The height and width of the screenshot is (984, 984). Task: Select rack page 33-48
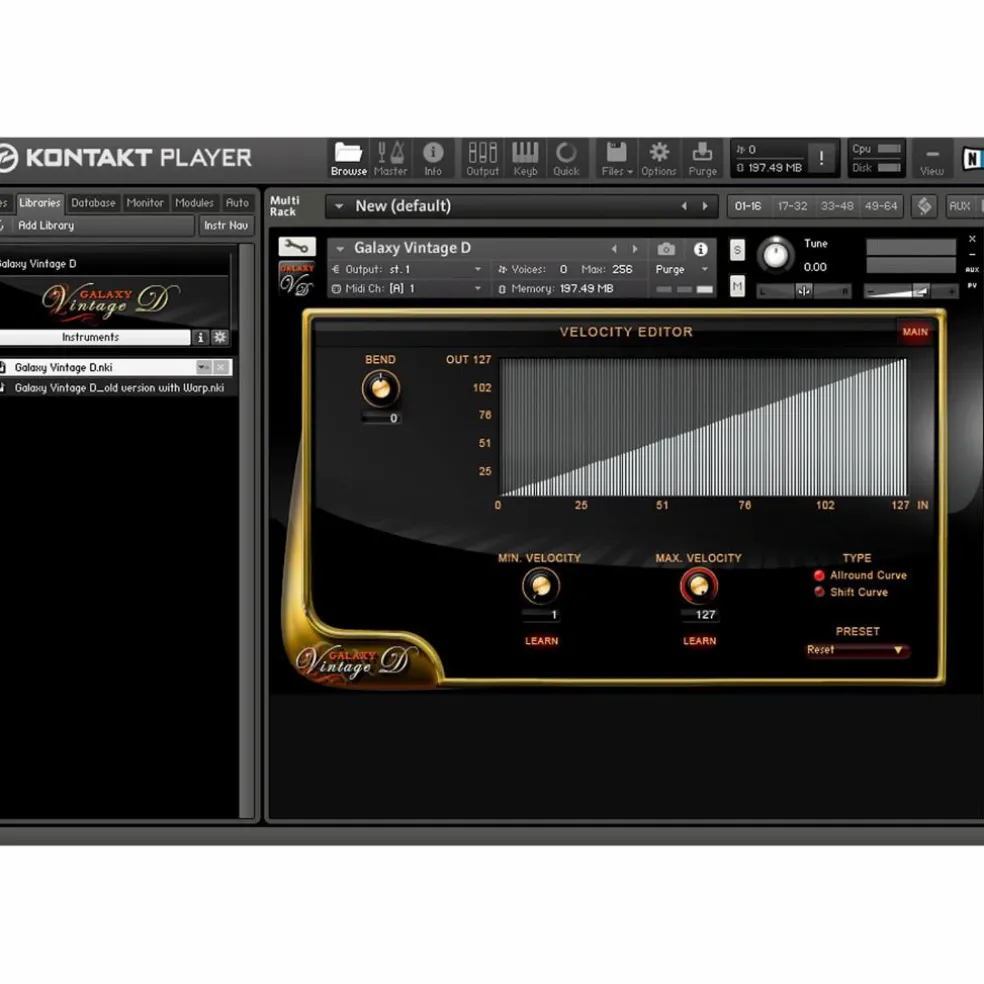[x=837, y=206]
